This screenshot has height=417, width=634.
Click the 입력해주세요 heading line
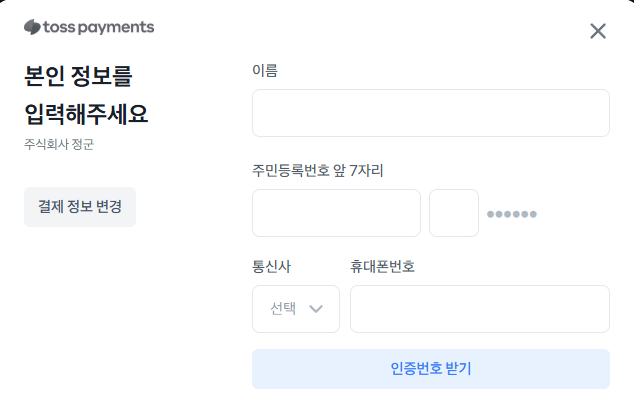(x=86, y=113)
